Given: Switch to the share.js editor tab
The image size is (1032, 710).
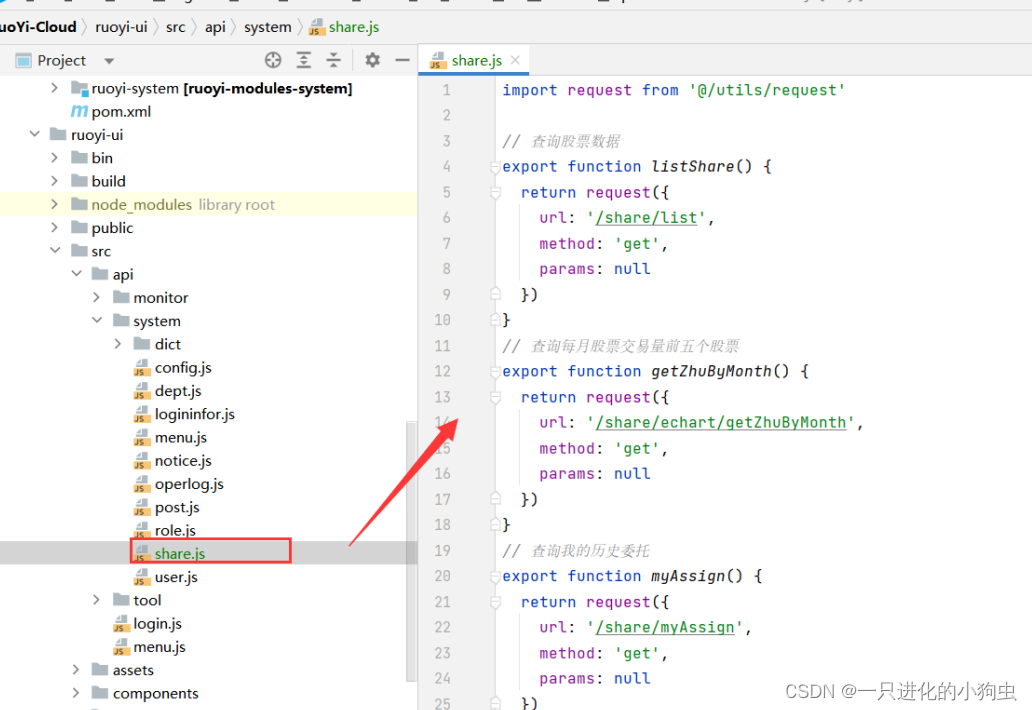Looking at the screenshot, I should (x=475, y=60).
